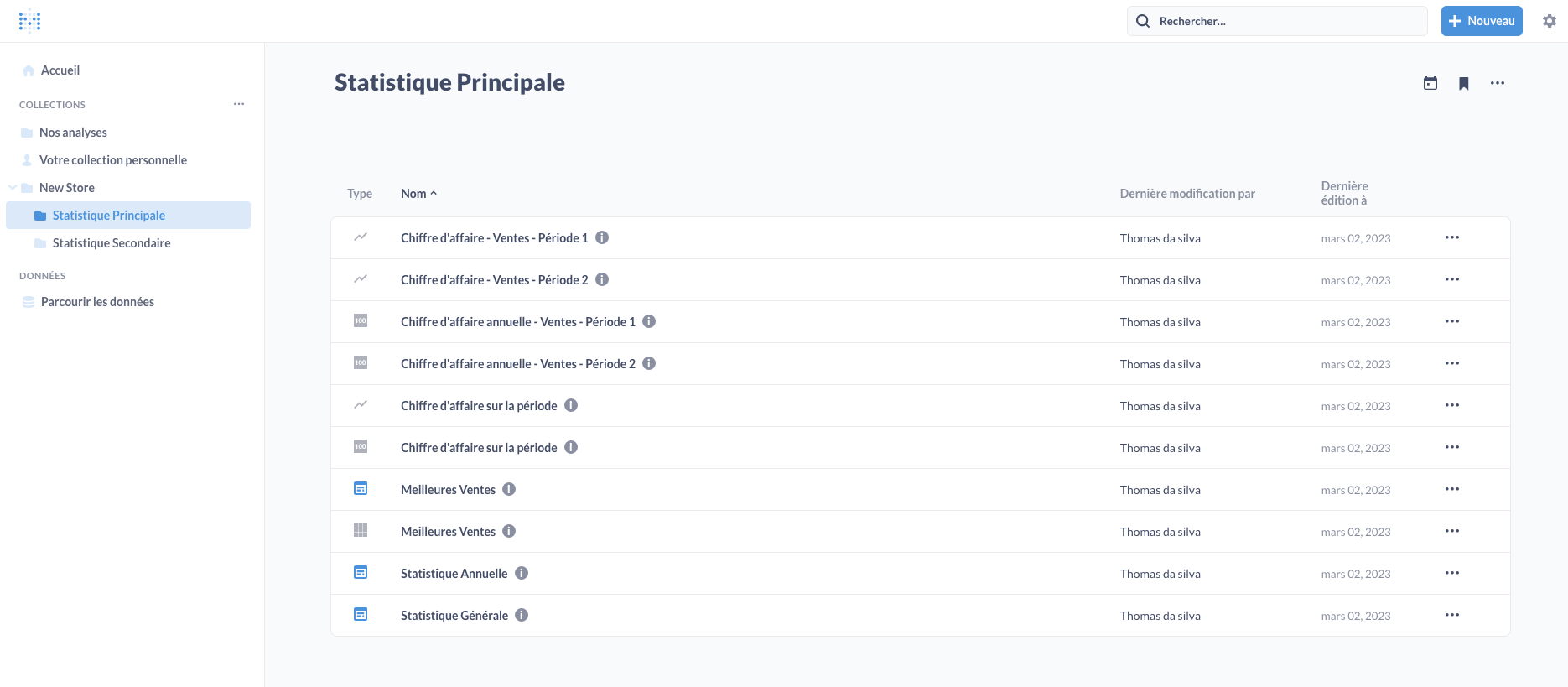Screen dimensions: 1568x687
Task: Open row actions menu for Statistique Générale
Action: 1452,615
